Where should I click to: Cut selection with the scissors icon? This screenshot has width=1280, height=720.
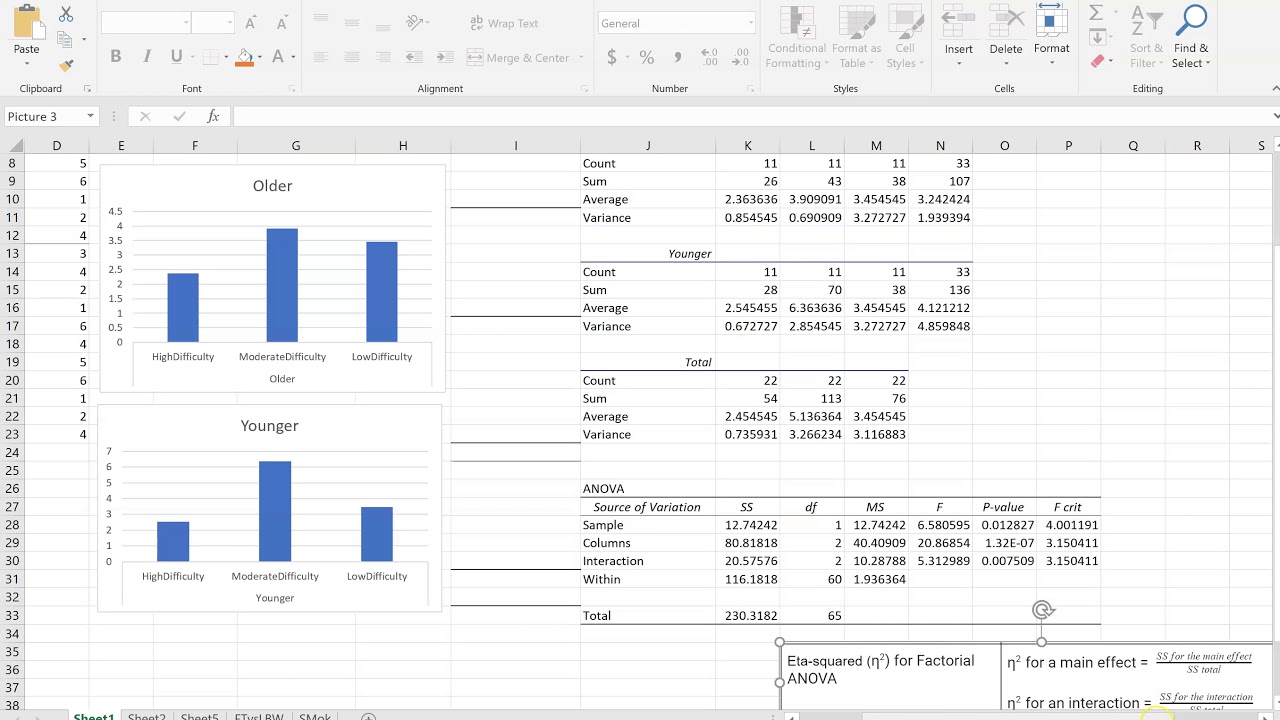[66, 14]
